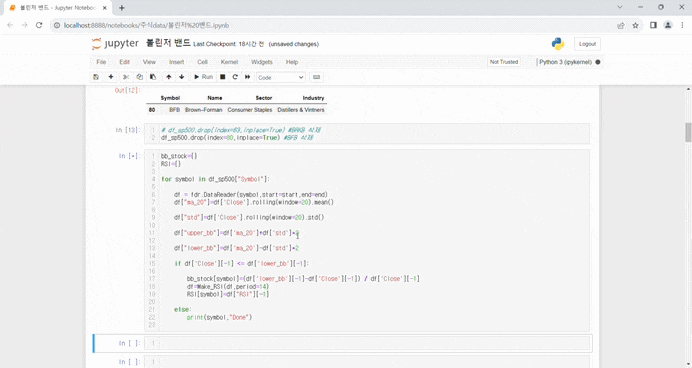Screen dimensions: 692x368
Task: Click the Distillers & Vintners cell
Action: [301, 110]
